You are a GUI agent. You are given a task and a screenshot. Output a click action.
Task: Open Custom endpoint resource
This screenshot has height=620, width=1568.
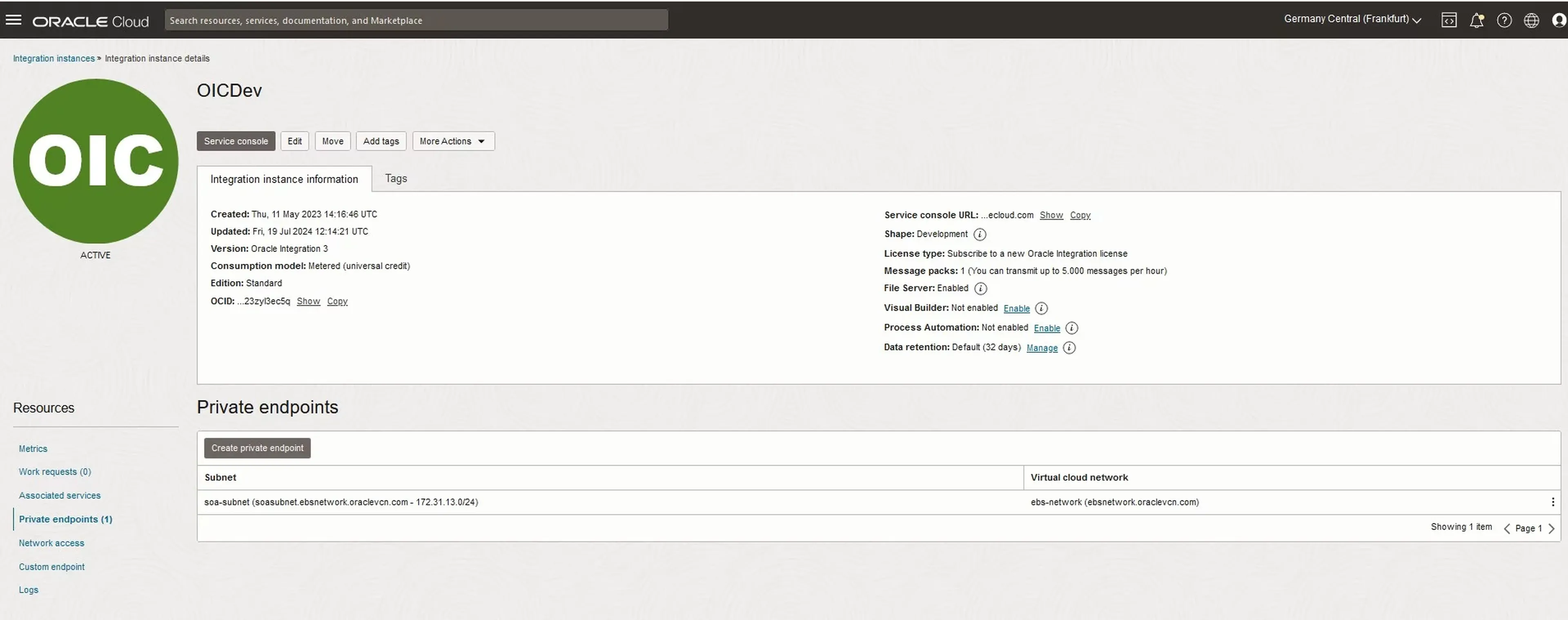[x=52, y=567]
